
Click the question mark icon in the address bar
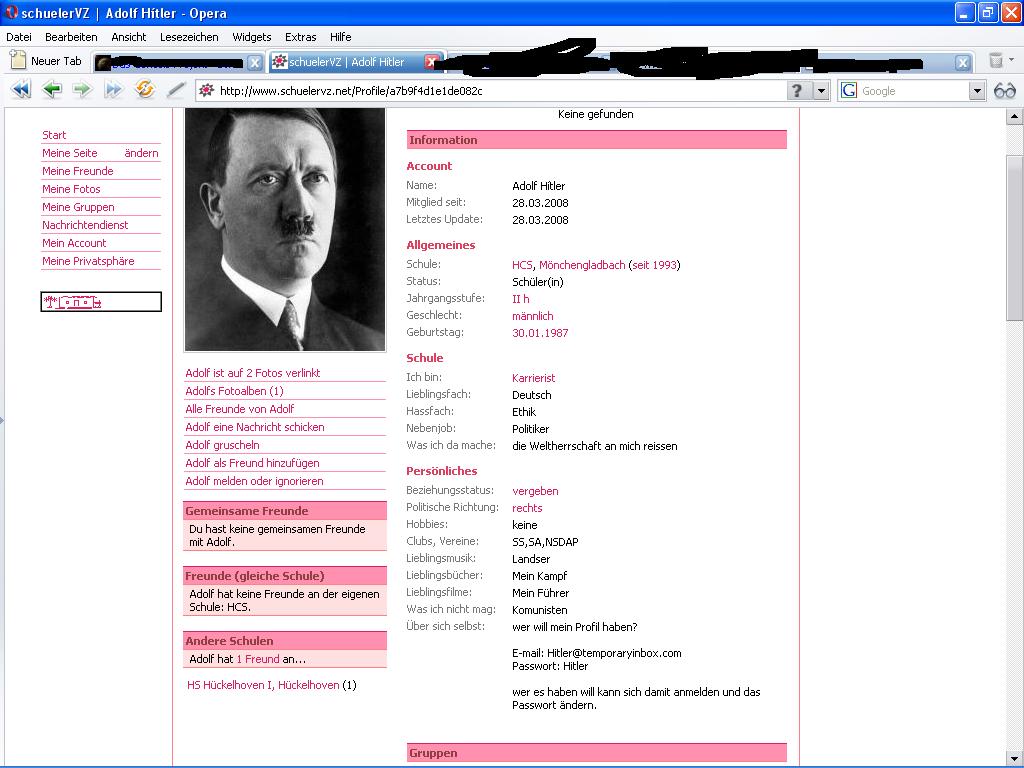pos(797,91)
